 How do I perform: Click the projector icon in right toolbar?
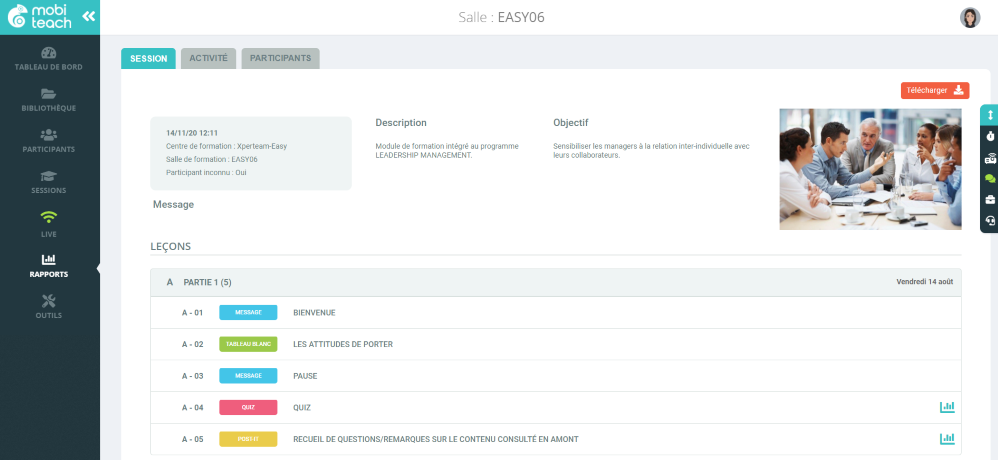point(990,158)
